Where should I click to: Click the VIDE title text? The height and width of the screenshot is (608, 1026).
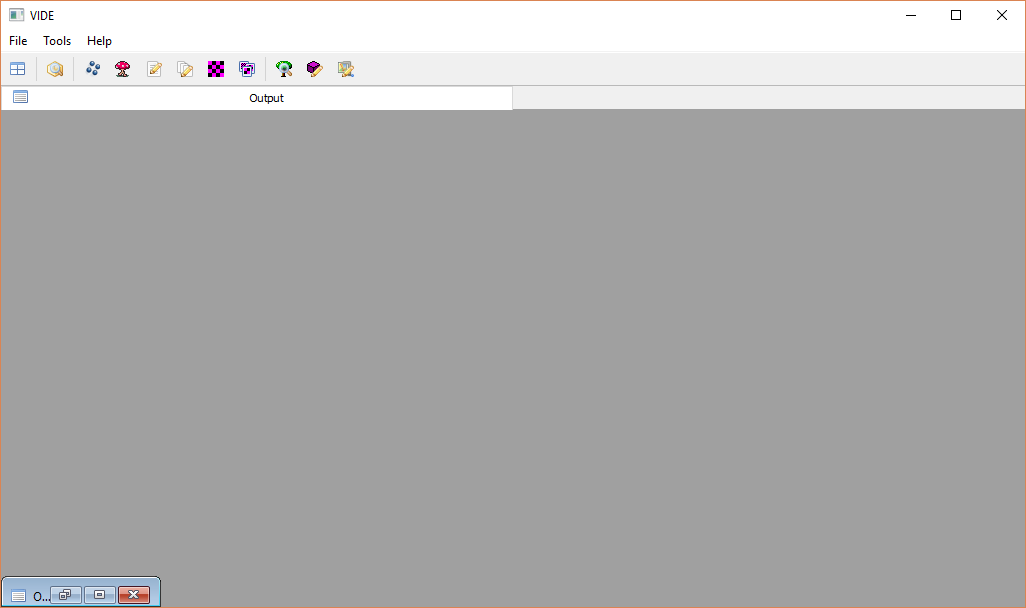42,16
